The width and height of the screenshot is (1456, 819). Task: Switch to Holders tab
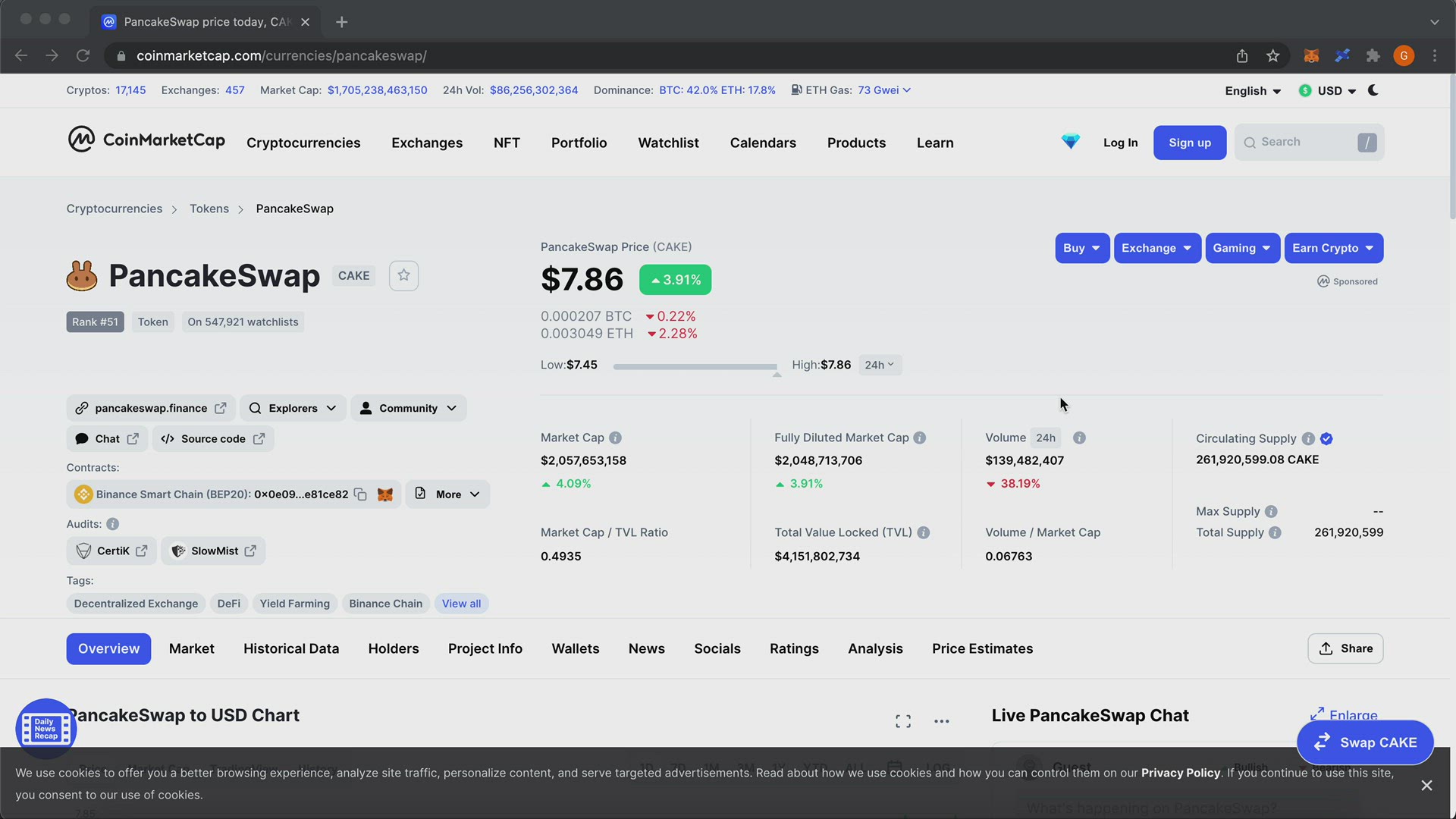394,649
